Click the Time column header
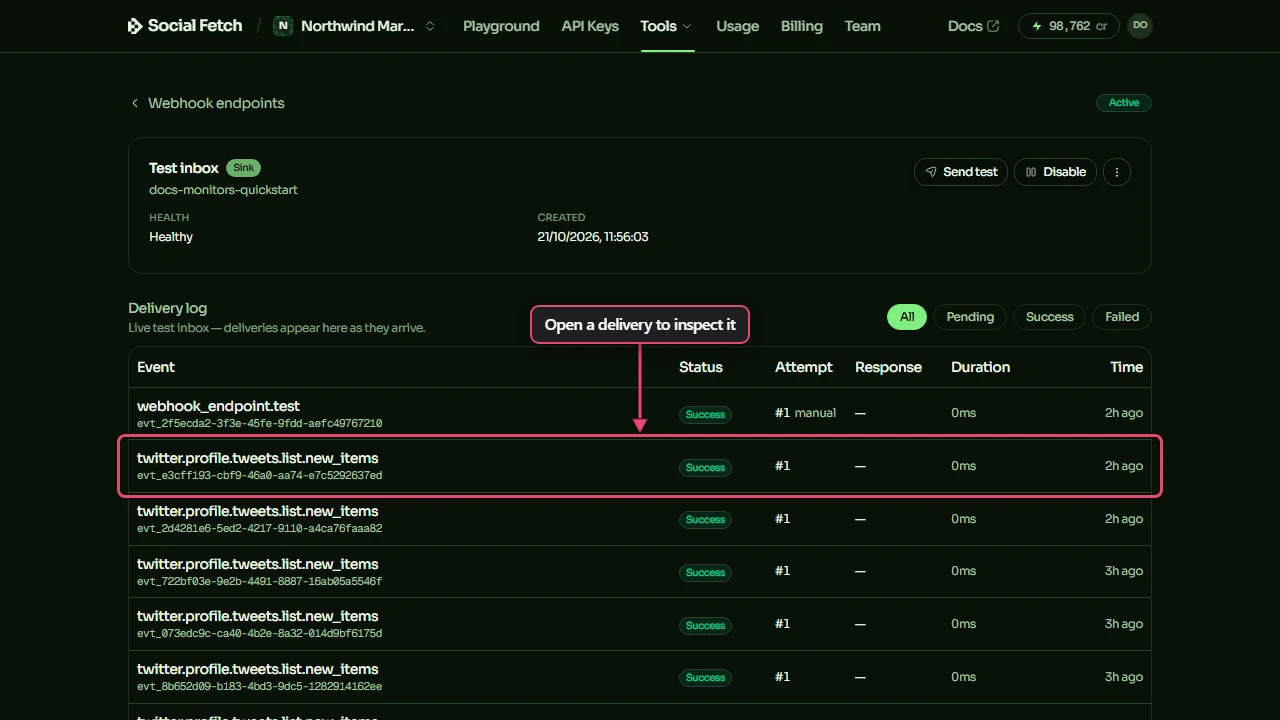The height and width of the screenshot is (720, 1280). pyautogui.click(x=1126, y=367)
